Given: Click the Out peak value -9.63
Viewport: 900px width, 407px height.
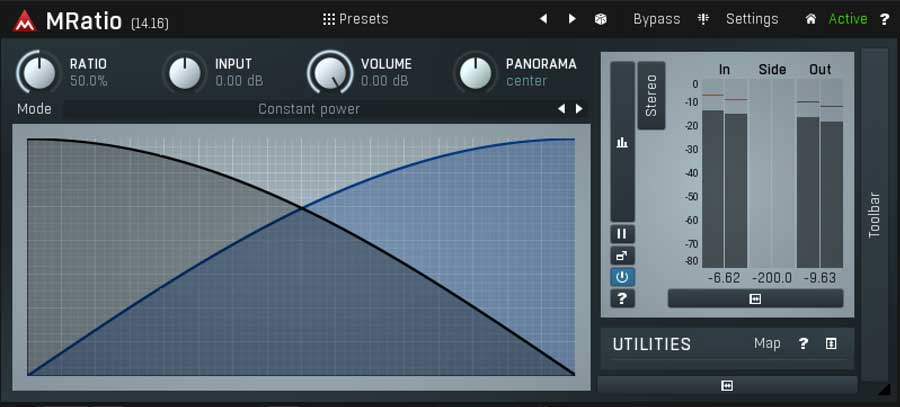Looking at the screenshot, I should tap(819, 278).
